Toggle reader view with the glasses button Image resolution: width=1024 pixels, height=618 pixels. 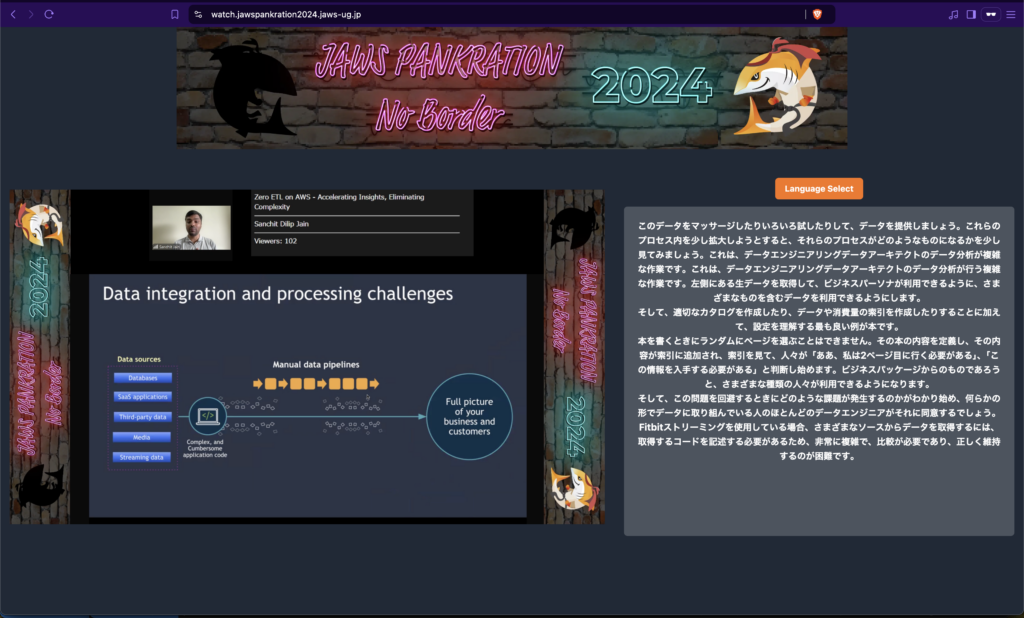(x=990, y=14)
